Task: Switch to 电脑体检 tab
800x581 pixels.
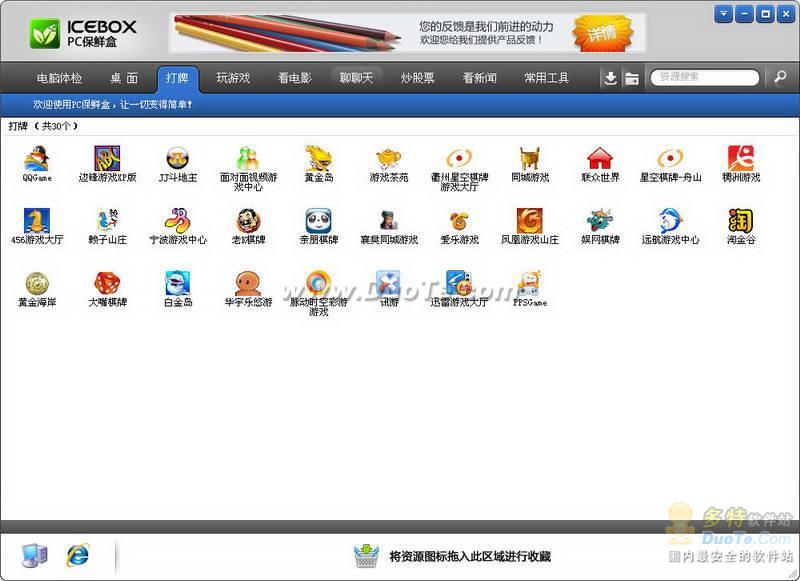Action: [59, 78]
